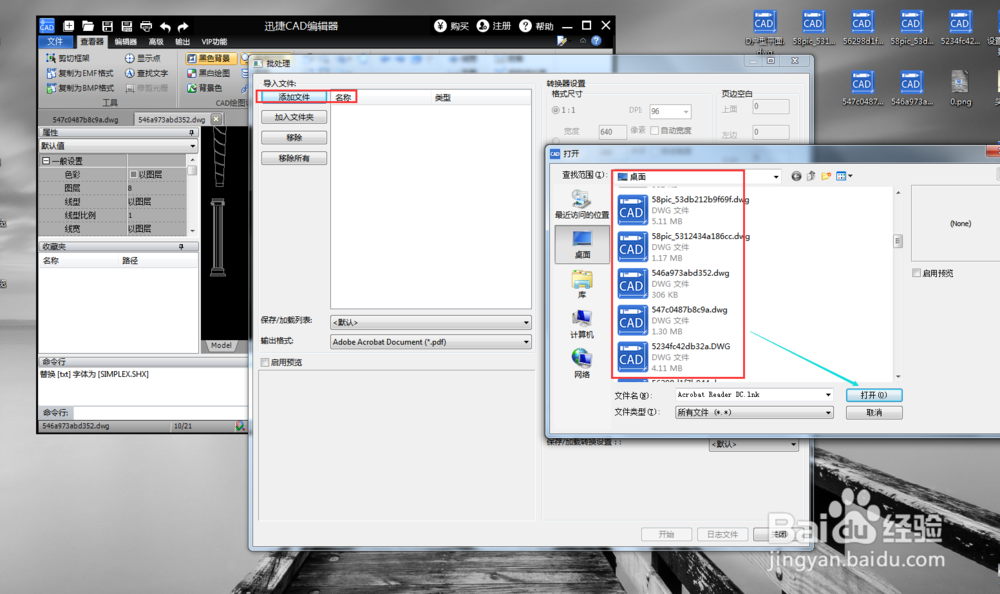Image resolution: width=1000 pixels, height=594 pixels.
Task: Switch to 547c0487b8c9a.dwg document tab
Action: (x=85, y=119)
